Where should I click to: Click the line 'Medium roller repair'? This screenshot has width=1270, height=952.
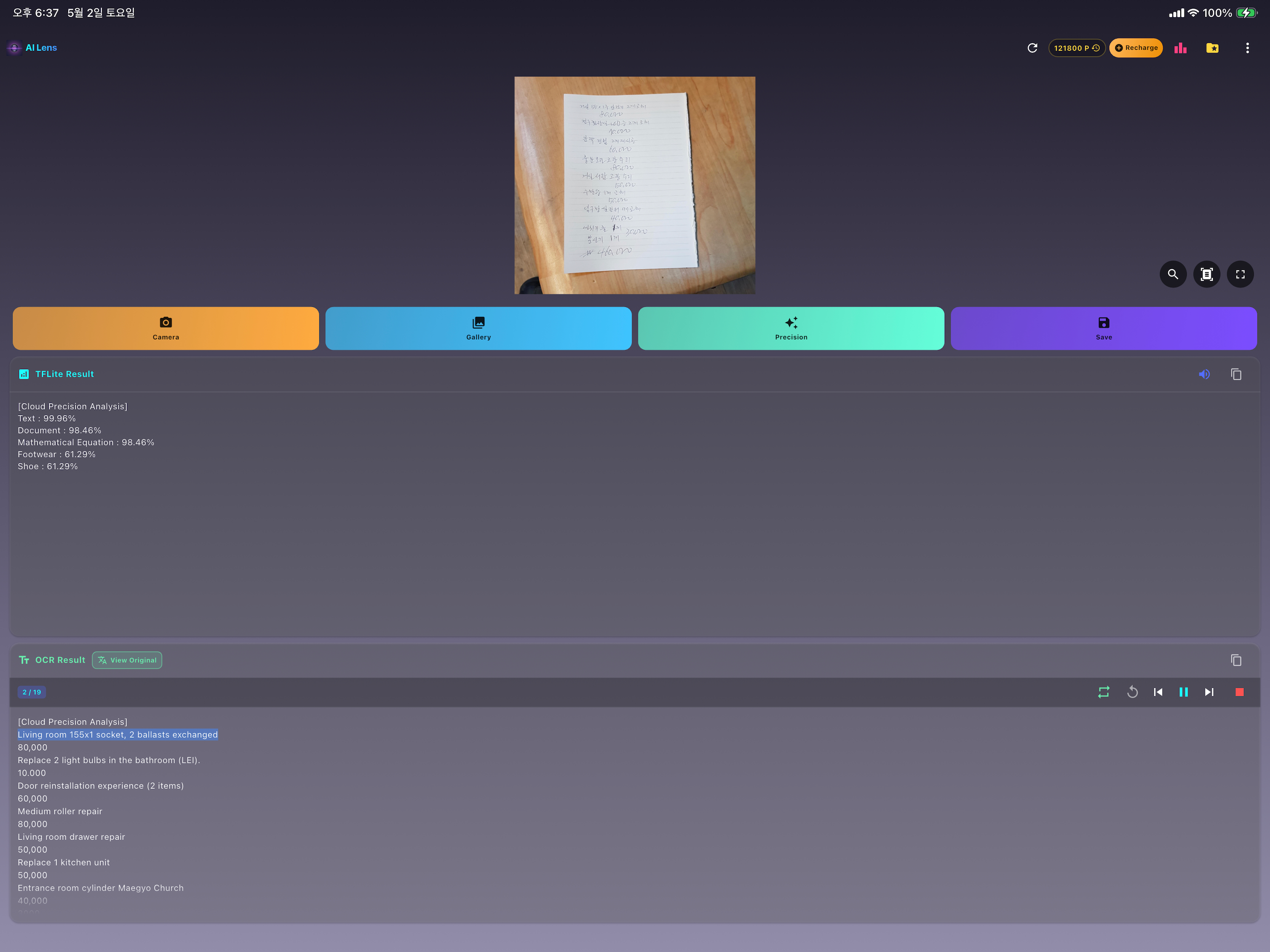(60, 811)
